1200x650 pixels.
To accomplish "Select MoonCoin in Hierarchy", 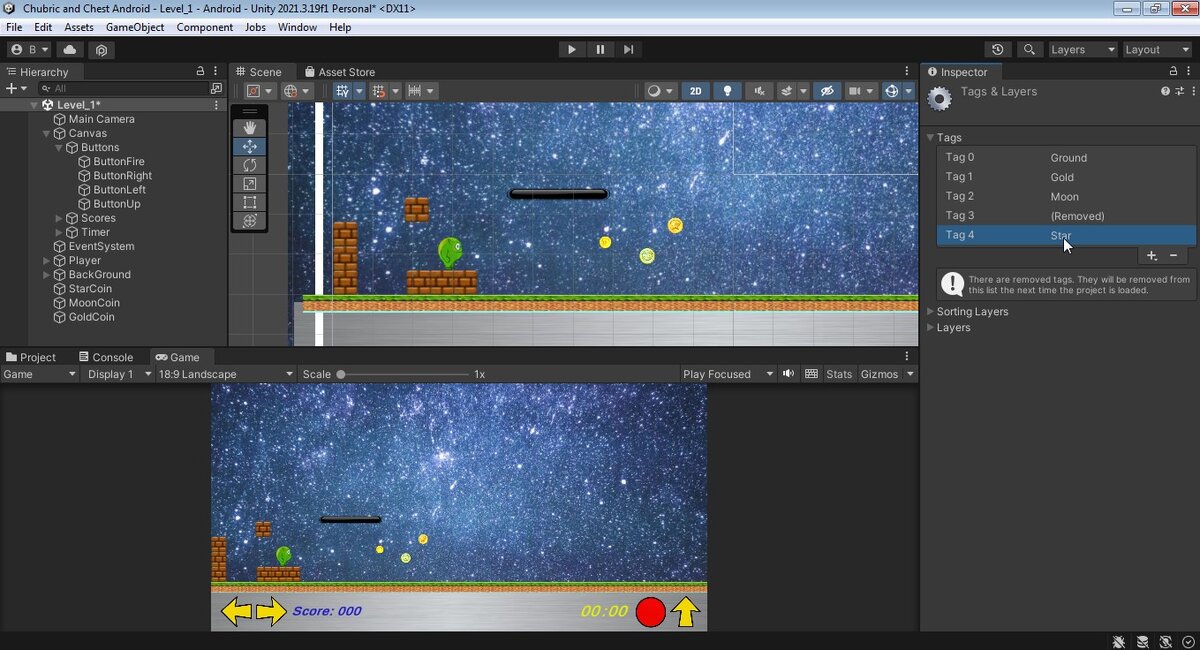I will 94,303.
